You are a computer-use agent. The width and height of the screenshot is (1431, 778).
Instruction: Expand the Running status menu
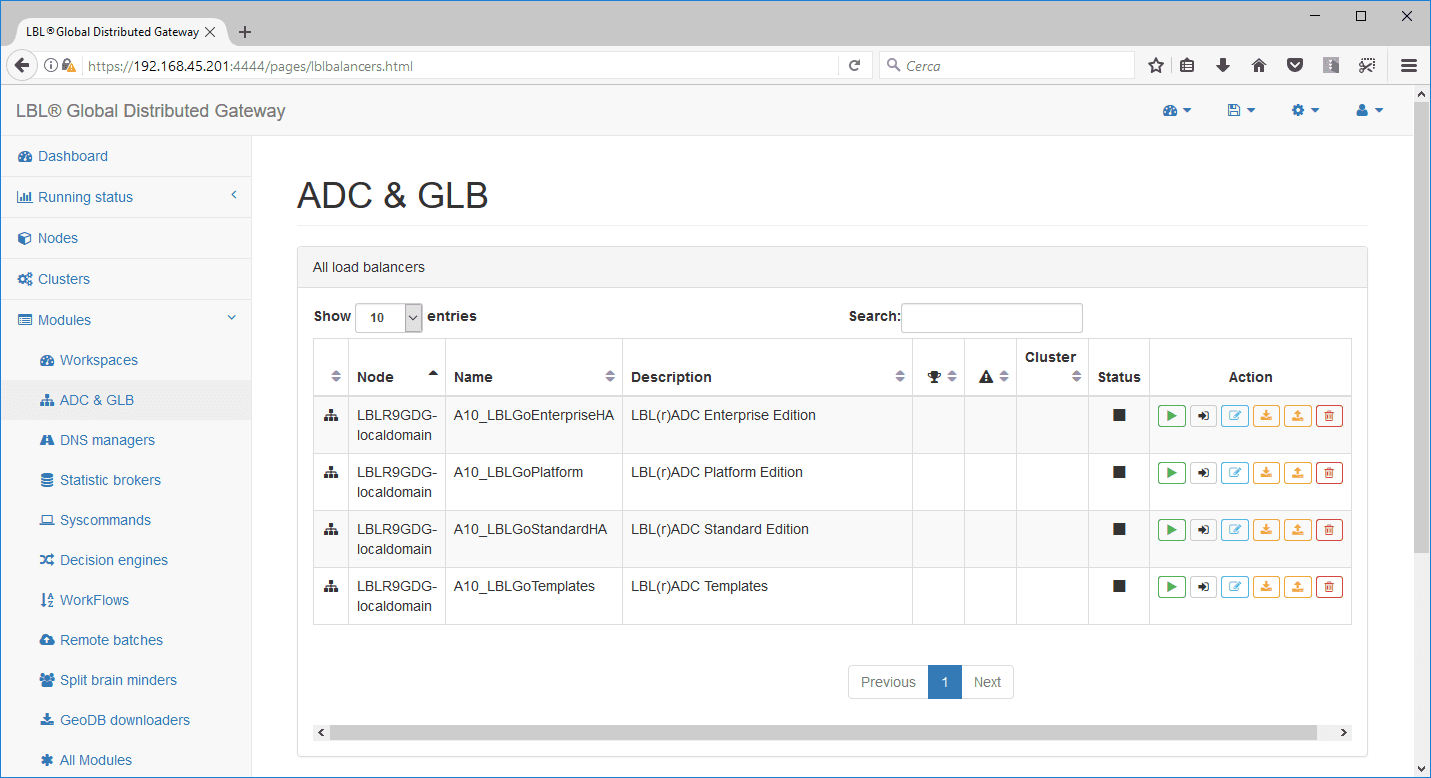[125, 197]
